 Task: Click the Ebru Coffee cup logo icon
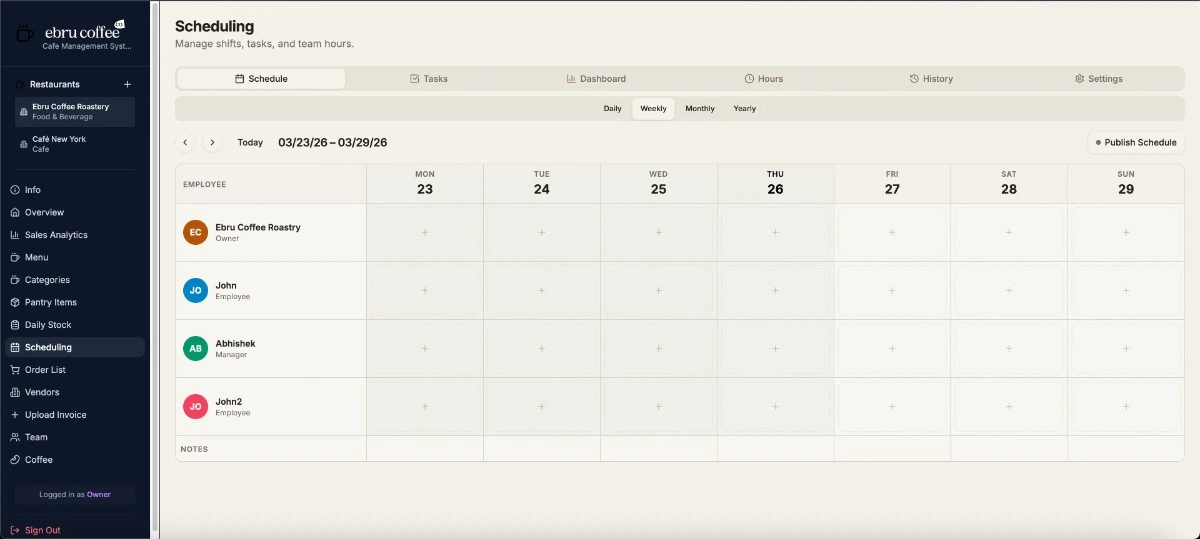(x=25, y=34)
